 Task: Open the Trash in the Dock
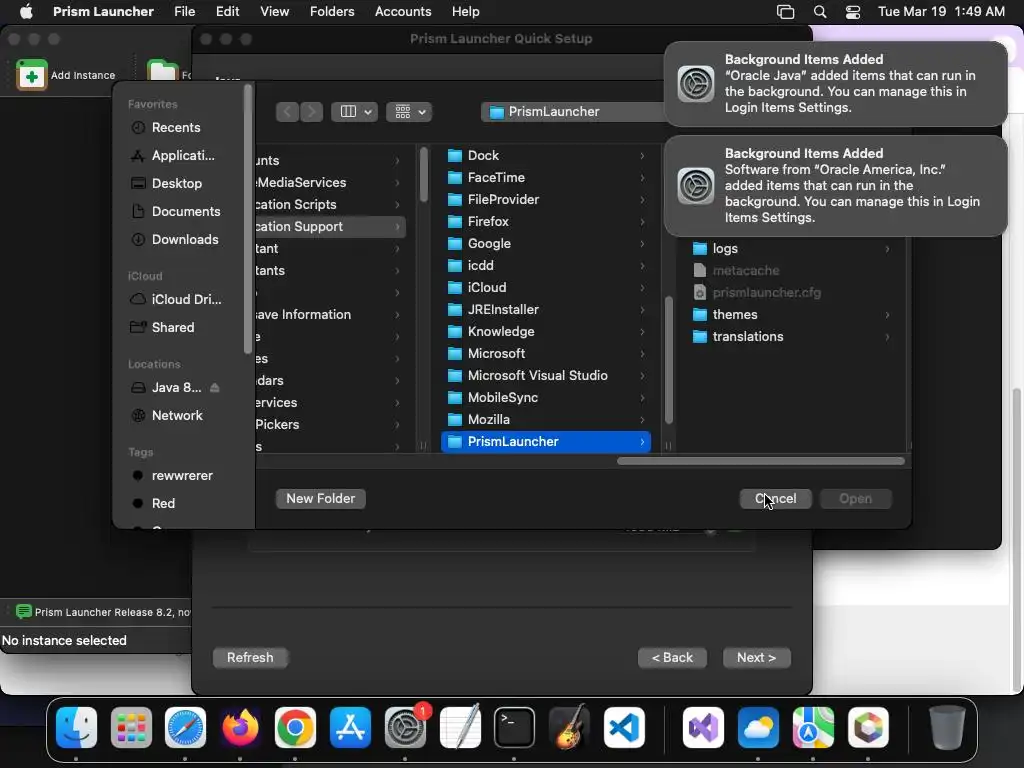pos(947,728)
